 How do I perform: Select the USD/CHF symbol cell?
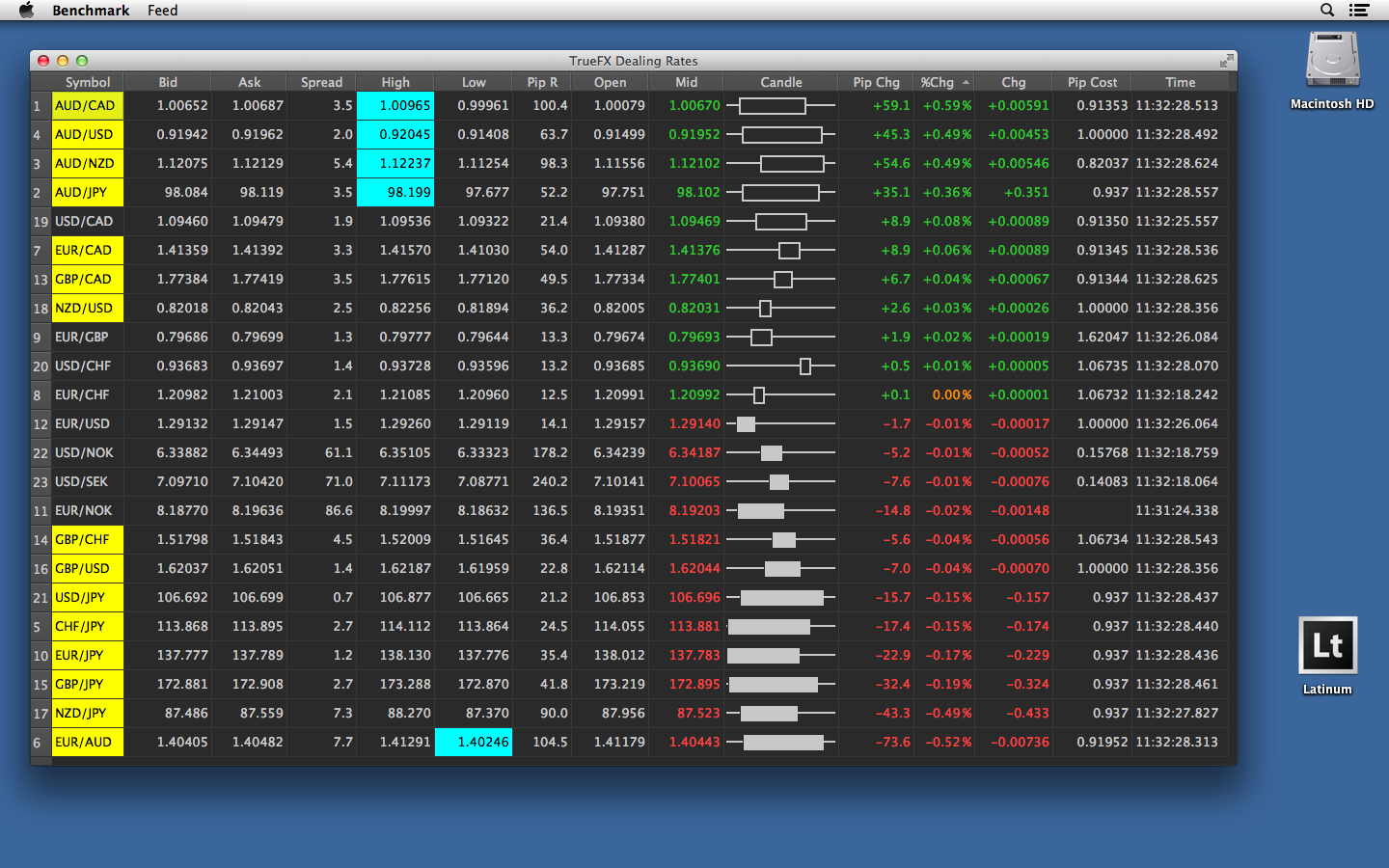(x=88, y=366)
